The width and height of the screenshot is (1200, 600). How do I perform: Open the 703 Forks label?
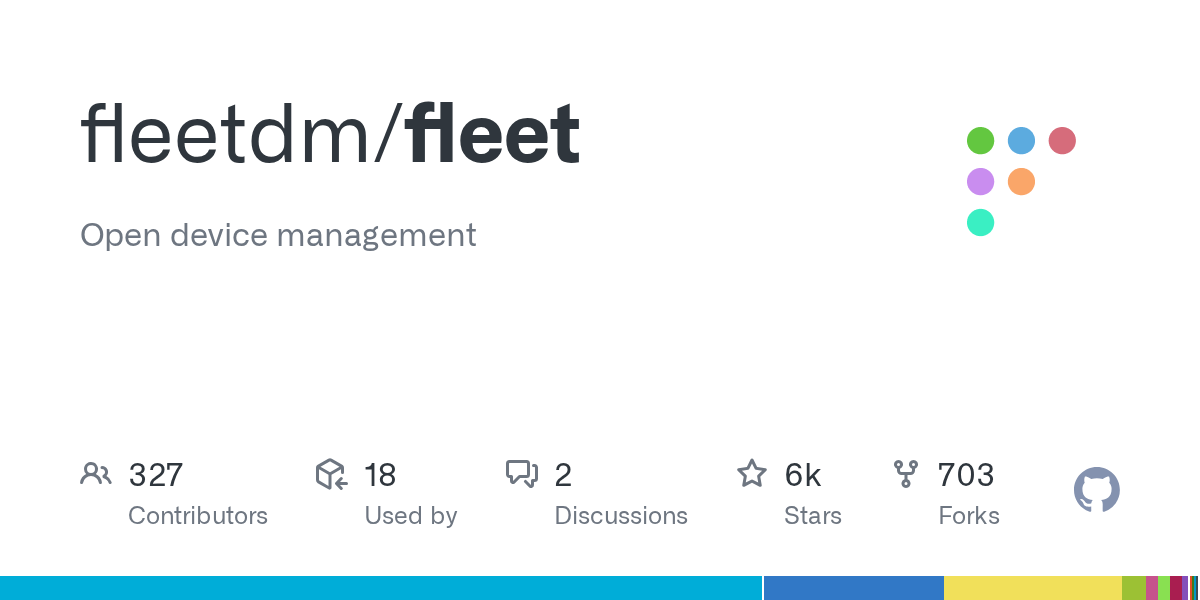[x=969, y=516]
